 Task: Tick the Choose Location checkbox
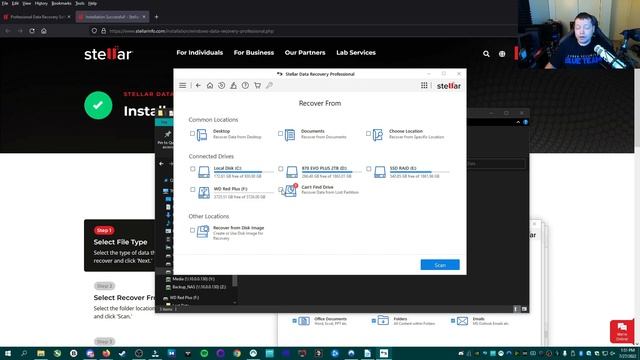click(x=368, y=133)
